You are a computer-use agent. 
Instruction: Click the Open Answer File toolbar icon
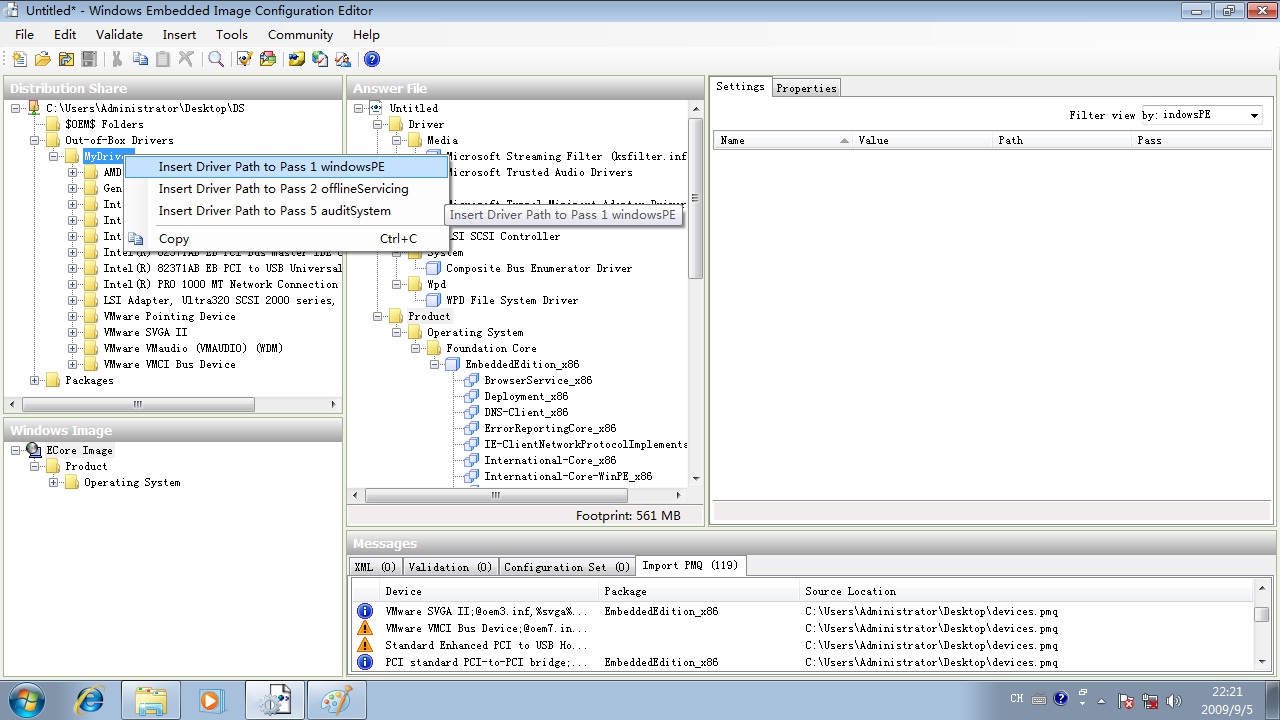coord(42,59)
